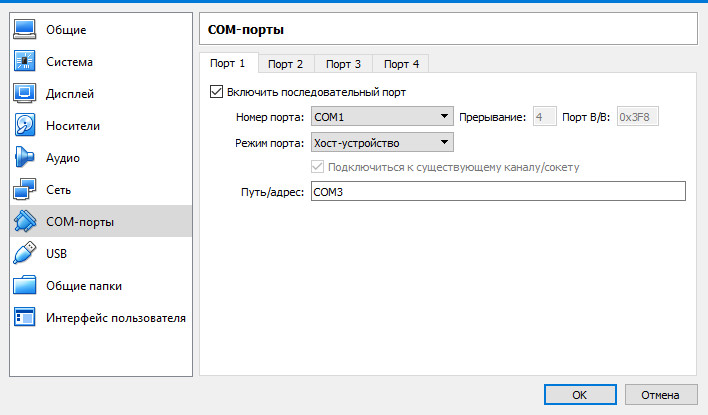Switch to the Порт 2 tab
This screenshot has height=415, width=708.
pos(285,64)
